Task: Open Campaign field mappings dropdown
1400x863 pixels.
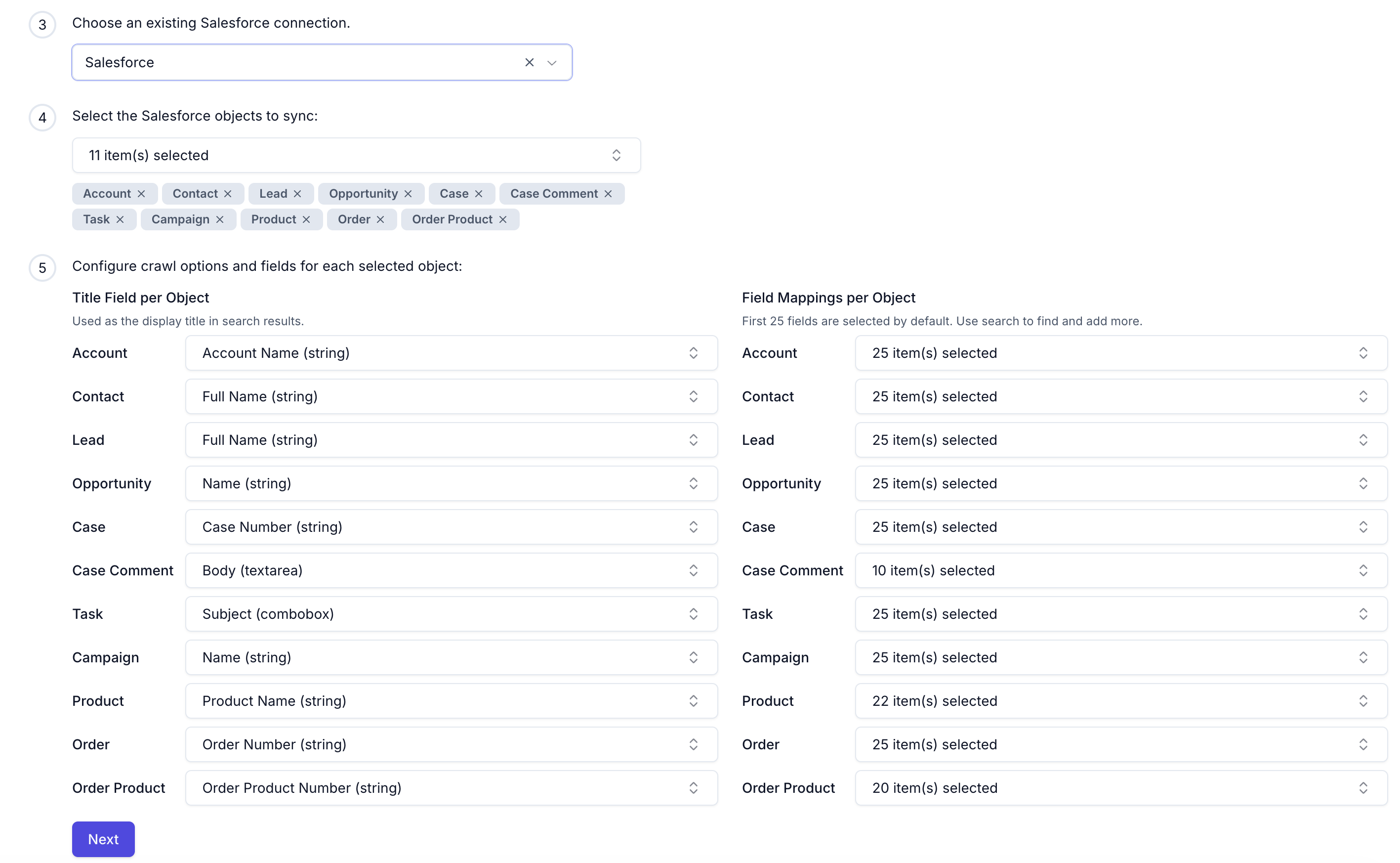Action: (1121, 657)
